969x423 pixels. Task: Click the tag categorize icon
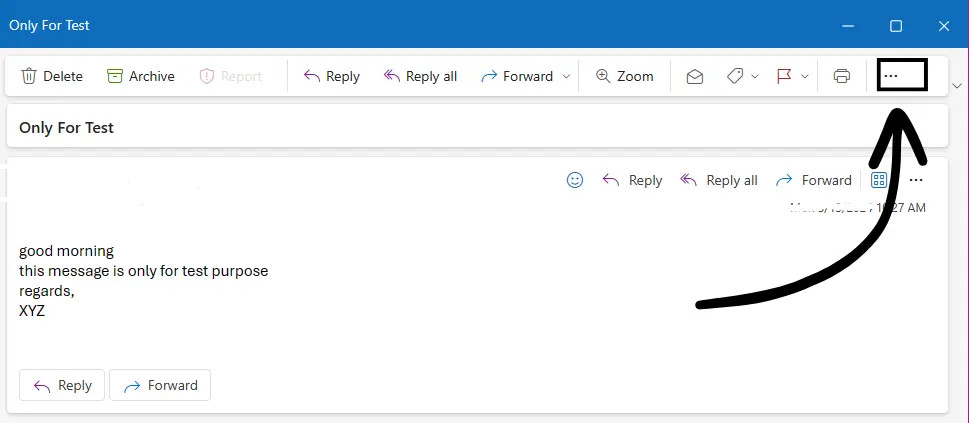(734, 76)
